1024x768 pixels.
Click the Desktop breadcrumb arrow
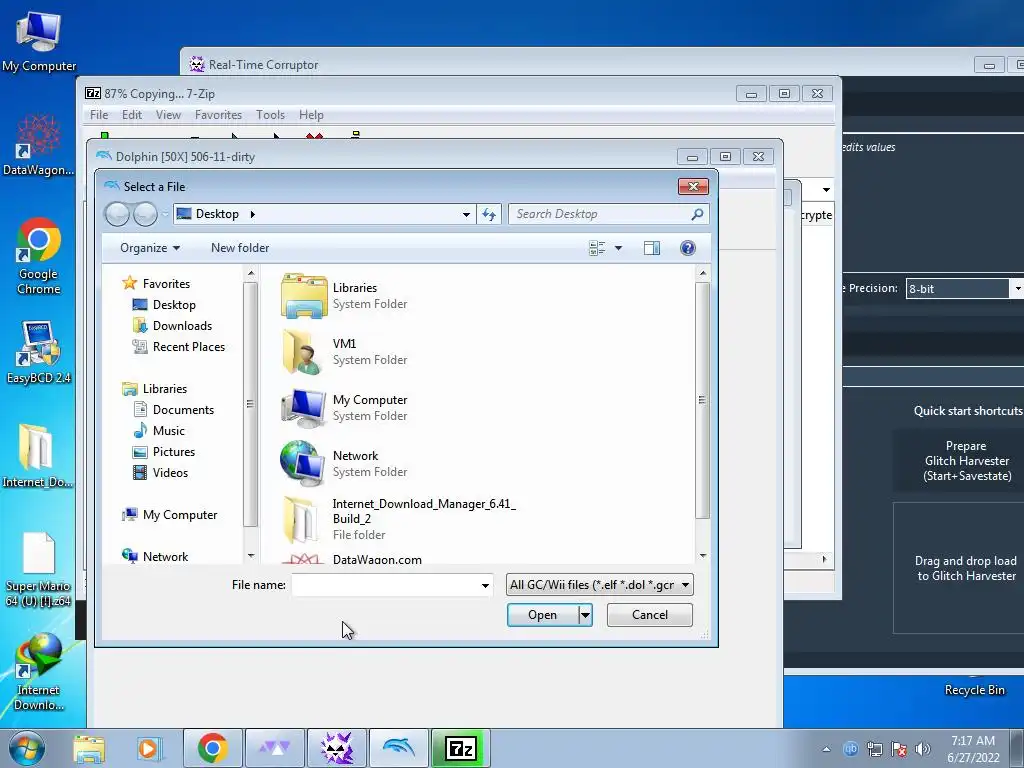(x=252, y=214)
